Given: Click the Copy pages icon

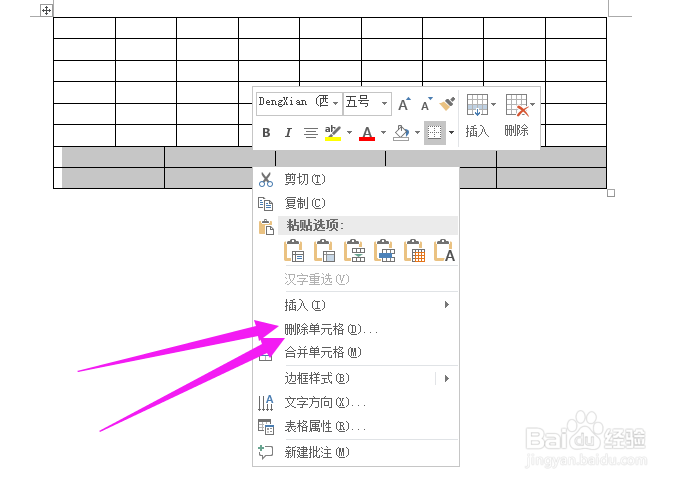Looking at the screenshot, I should click(266, 204).
